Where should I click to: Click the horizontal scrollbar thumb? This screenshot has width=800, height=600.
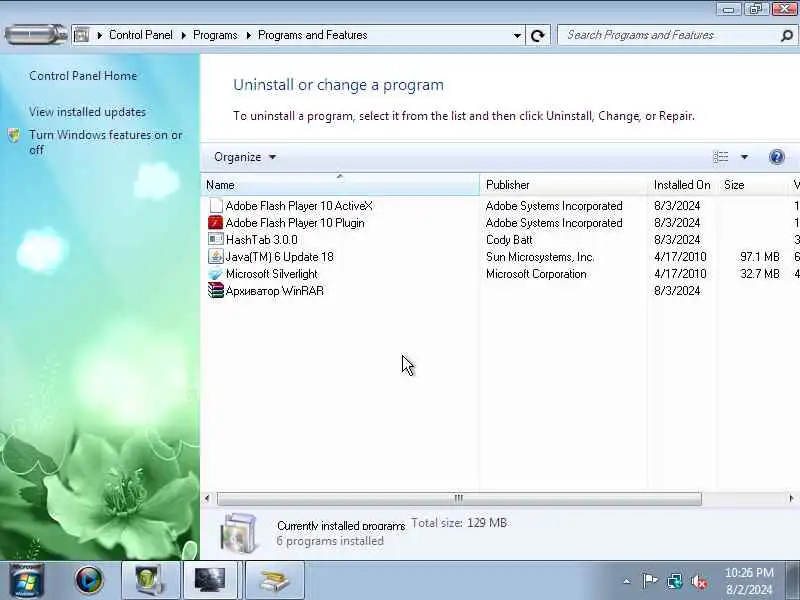pyautogui.click(x=459, y=498)
